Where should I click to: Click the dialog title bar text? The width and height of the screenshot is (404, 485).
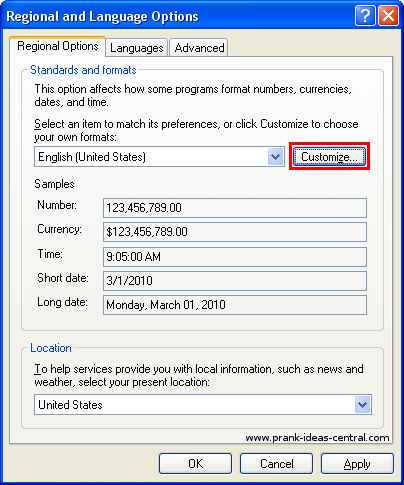point(102,16)
